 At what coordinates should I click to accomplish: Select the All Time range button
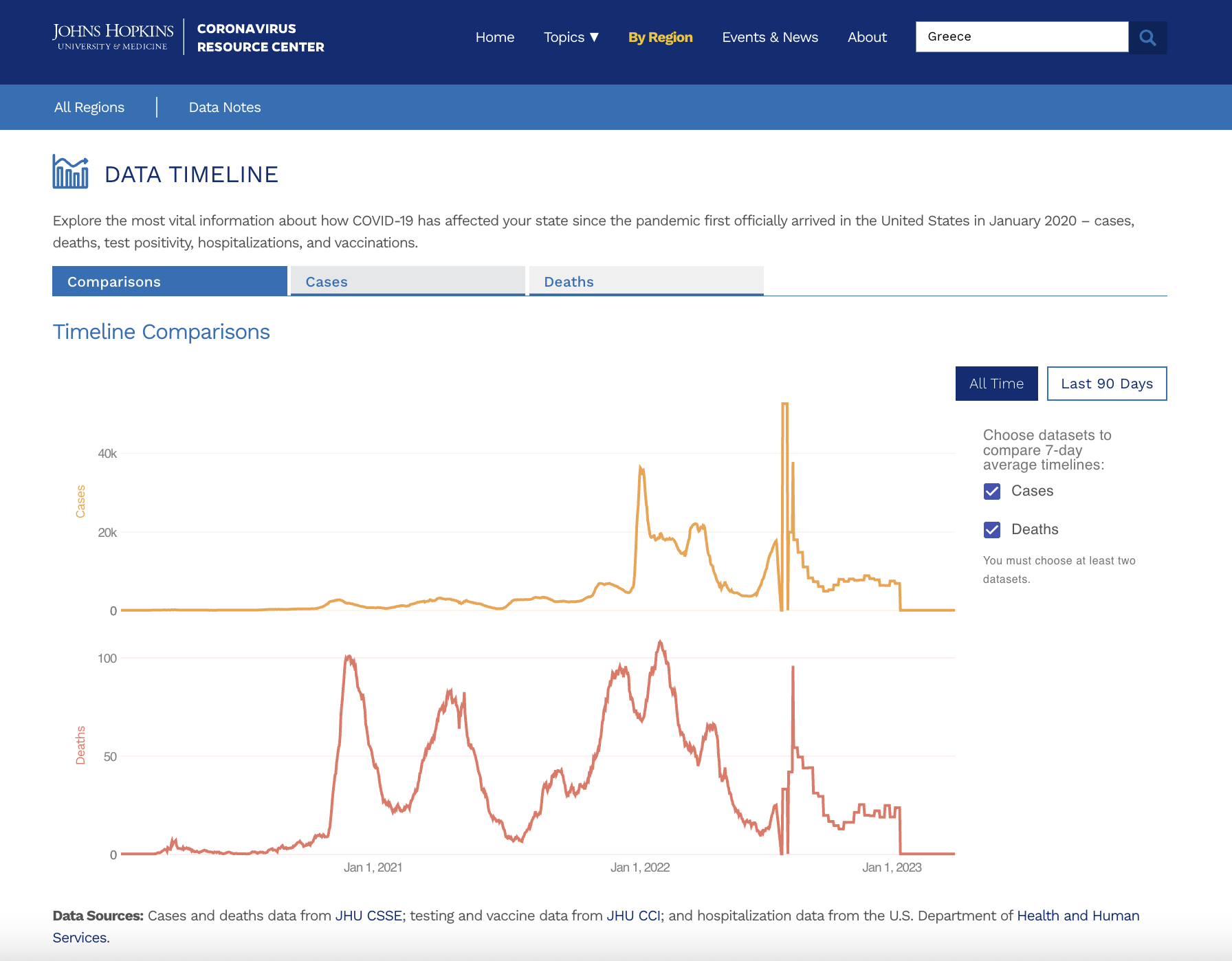coord(996,384)
